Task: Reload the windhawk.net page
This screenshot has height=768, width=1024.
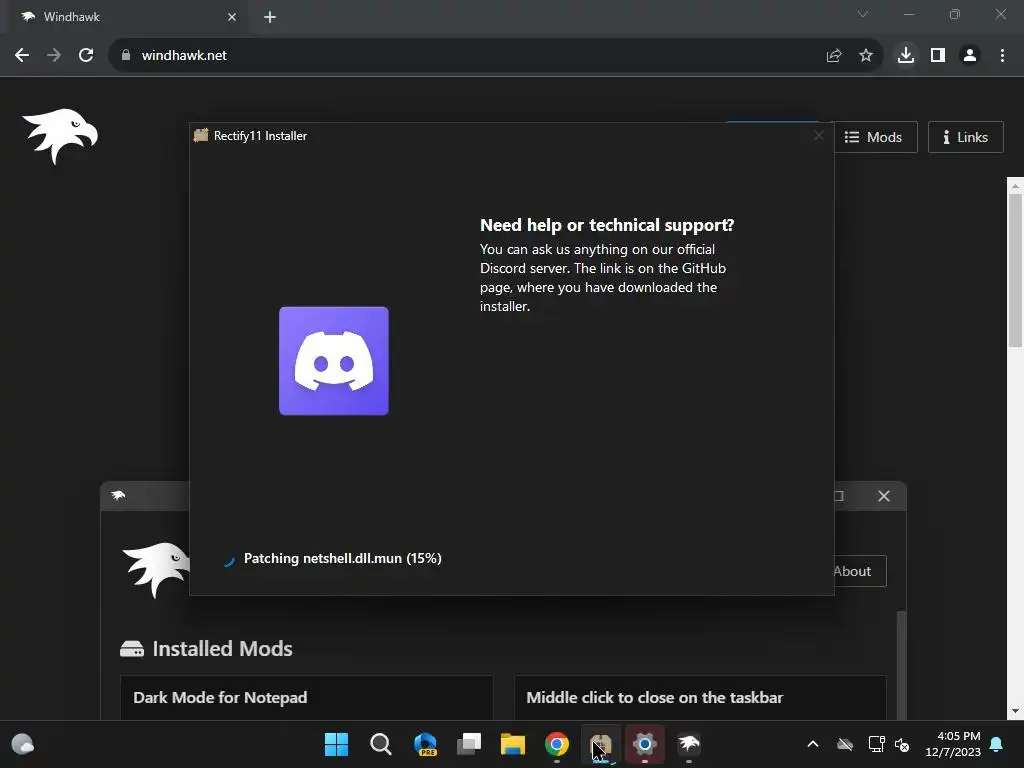Action: (x=86, y=56)
